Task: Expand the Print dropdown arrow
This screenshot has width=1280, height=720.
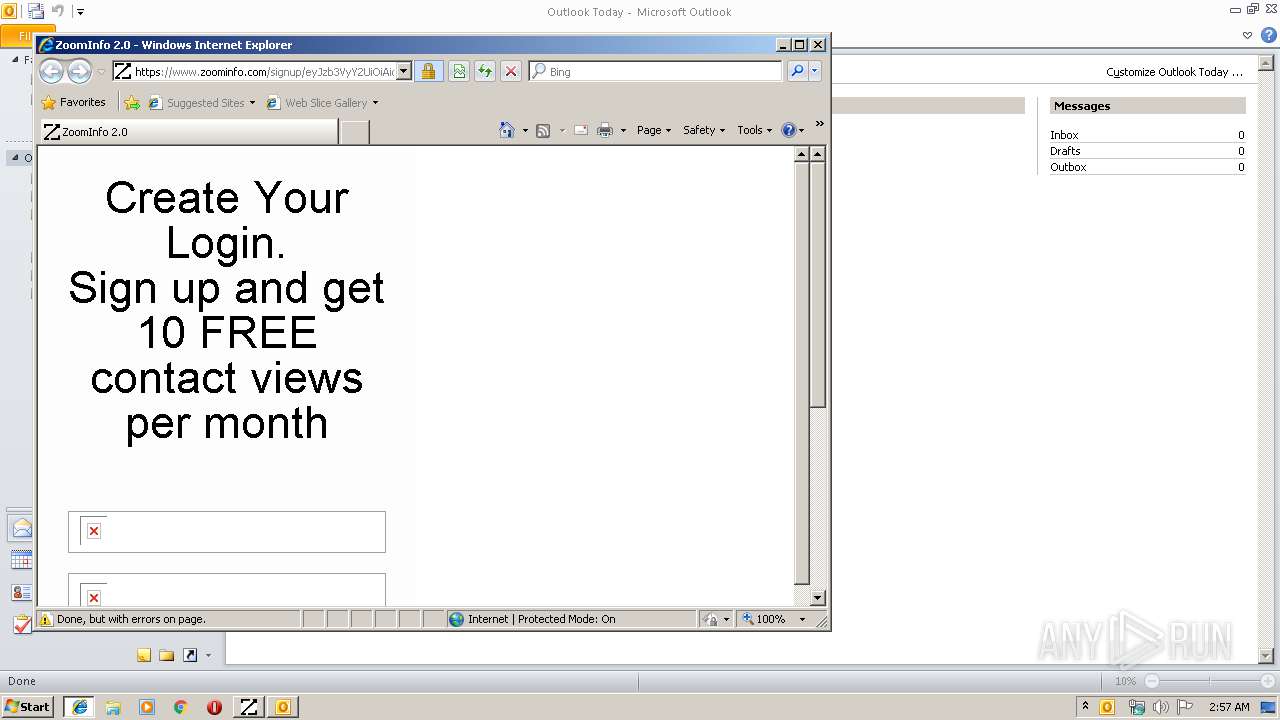Action: (623, 130)
